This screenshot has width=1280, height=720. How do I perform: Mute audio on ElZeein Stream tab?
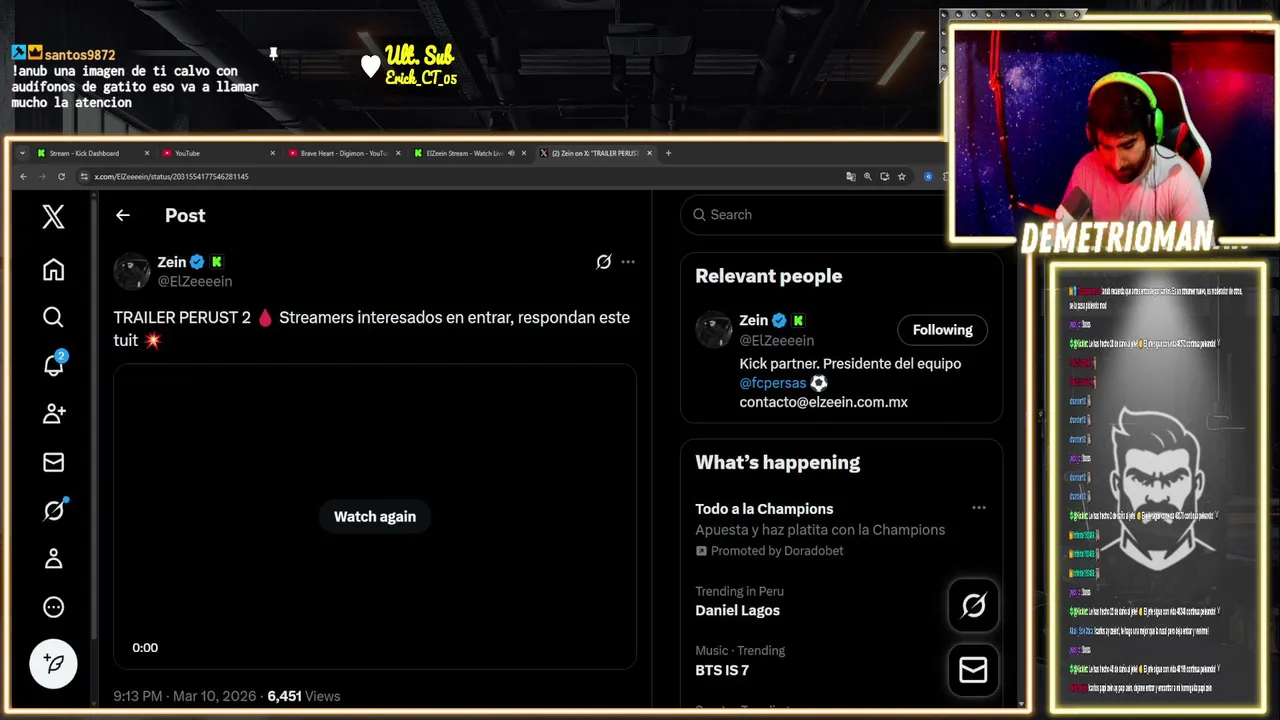pos(511,153)
